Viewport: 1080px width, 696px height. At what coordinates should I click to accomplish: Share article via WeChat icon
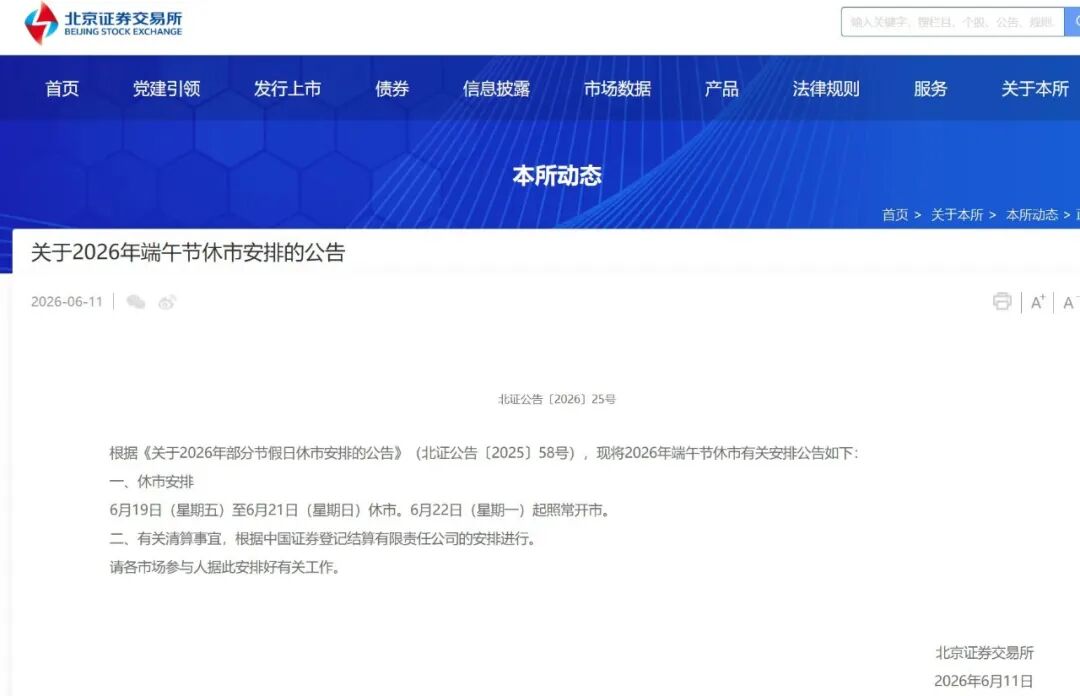[136, 302]
